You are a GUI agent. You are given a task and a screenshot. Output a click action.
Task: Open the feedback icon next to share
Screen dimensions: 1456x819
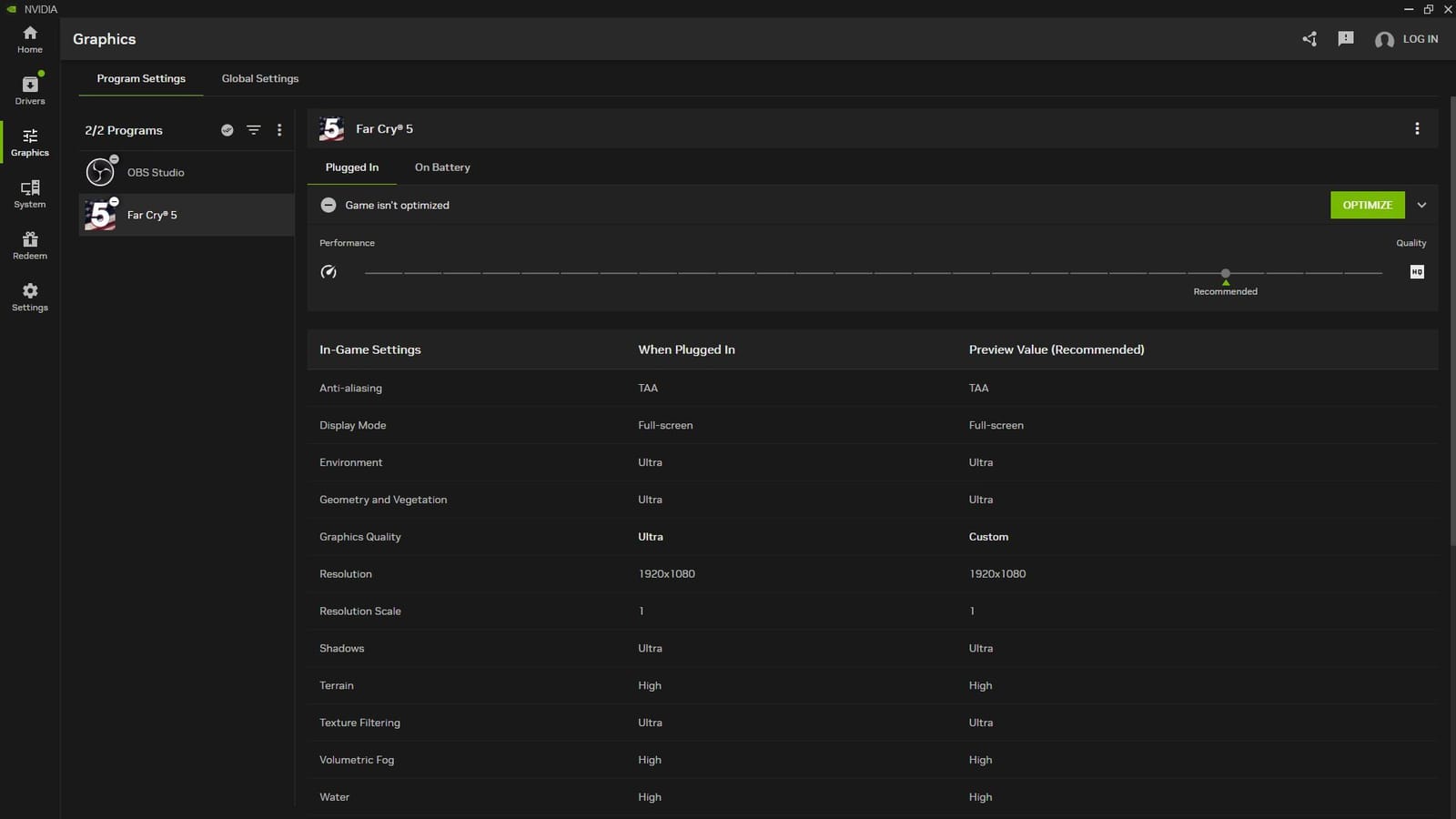1346,39
